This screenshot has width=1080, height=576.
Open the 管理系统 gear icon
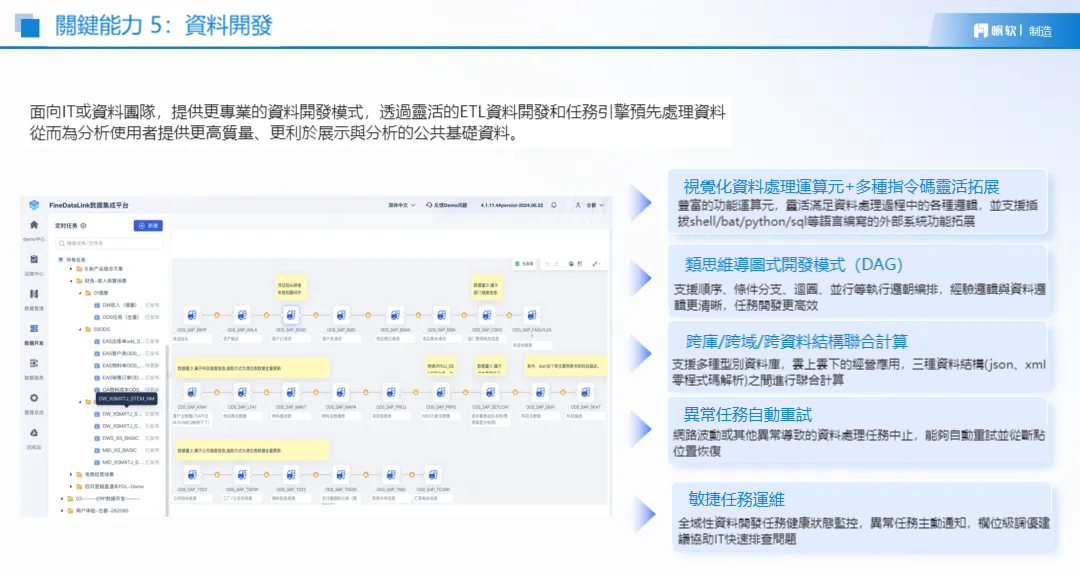[x=34, y=398]
